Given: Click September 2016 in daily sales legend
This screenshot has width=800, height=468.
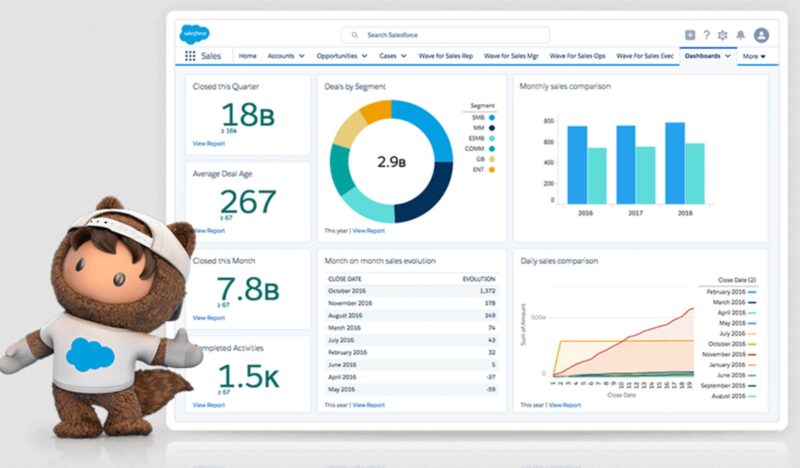Looking at the screenshot, I should pos(729,386).
